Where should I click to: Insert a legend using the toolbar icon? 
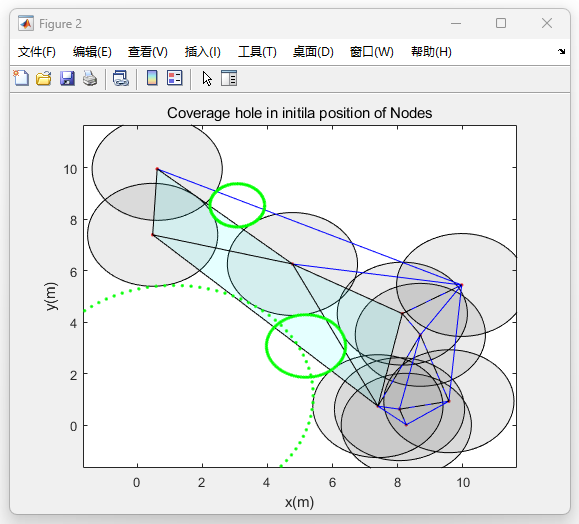pyautogui.click(x=174, y=78)
